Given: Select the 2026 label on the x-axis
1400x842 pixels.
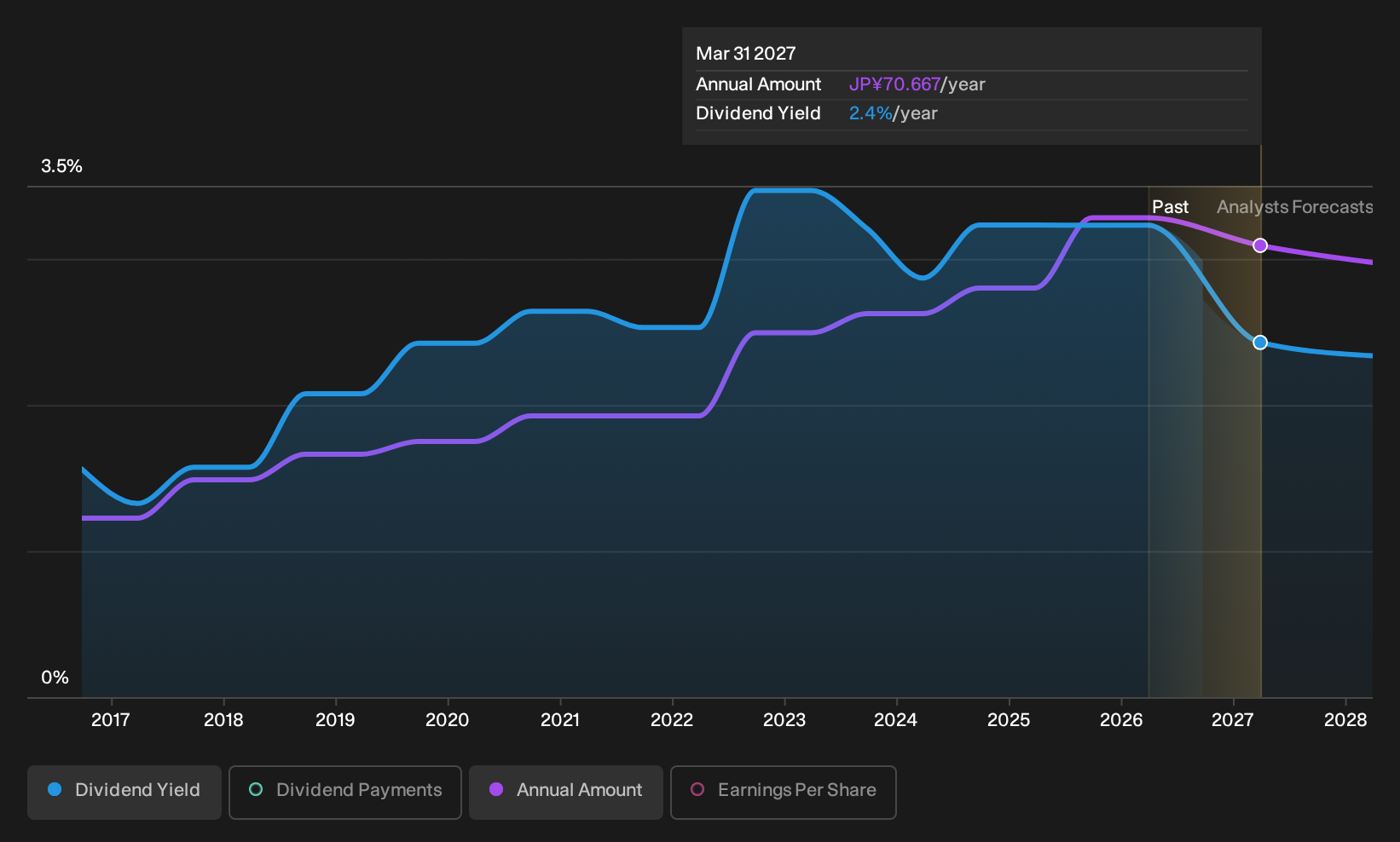Looking at the screenshot, I should click(x=1121, y=720).
